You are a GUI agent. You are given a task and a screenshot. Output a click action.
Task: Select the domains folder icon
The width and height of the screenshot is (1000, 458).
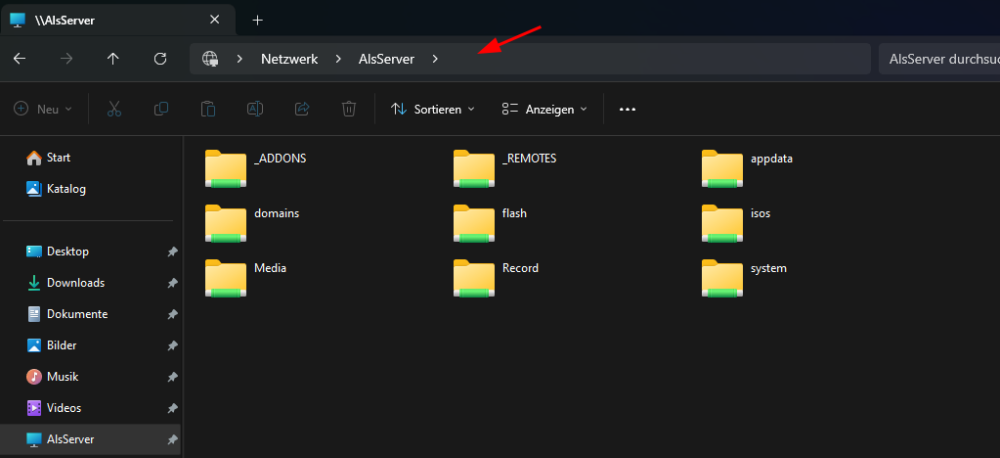coord(226,223)
